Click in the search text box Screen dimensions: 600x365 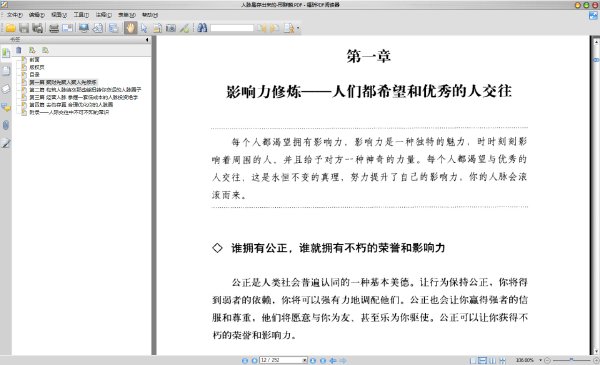[x=232, y=28]
